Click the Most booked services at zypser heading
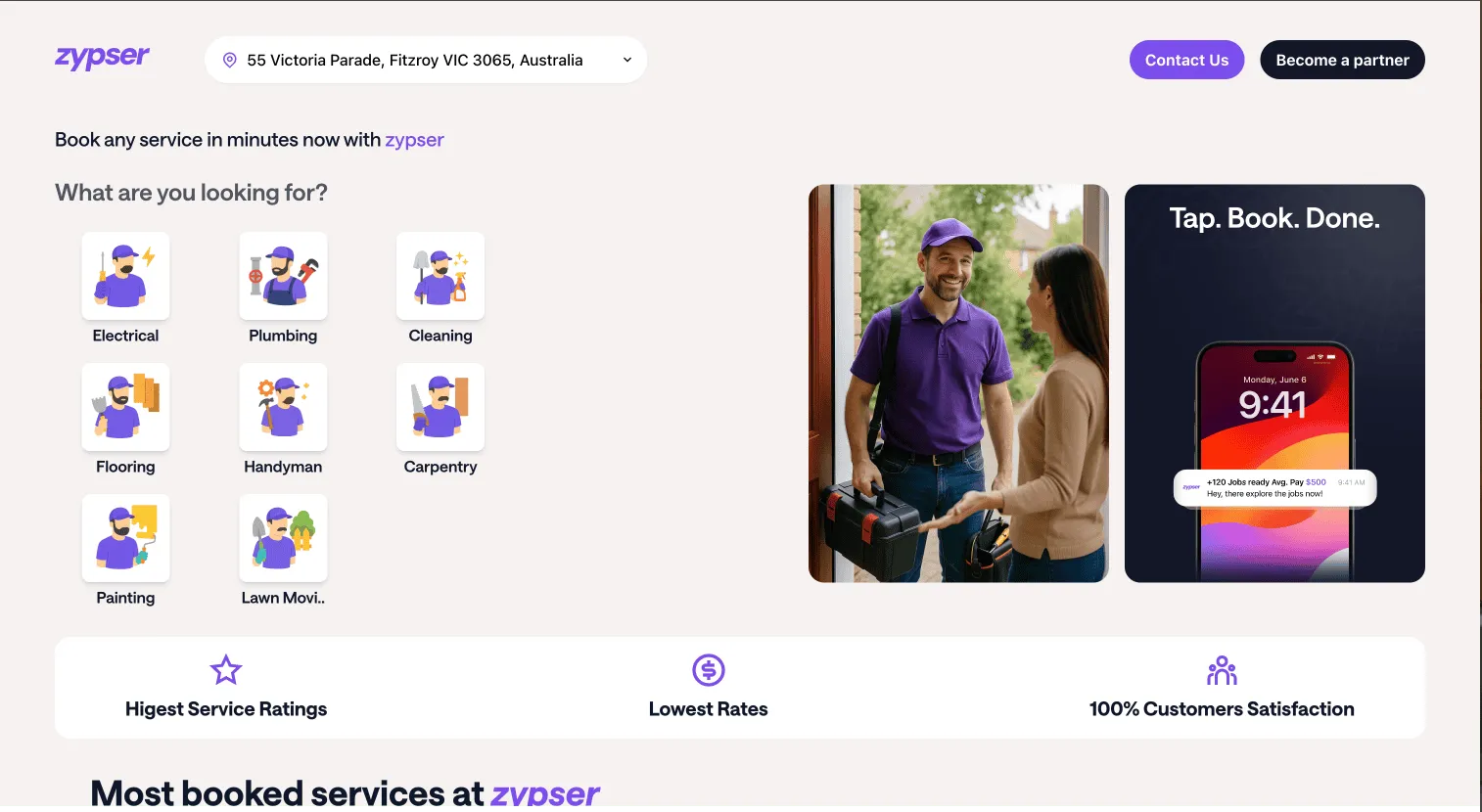Viewport: 1482px width, 812px height. coord(345,792)
